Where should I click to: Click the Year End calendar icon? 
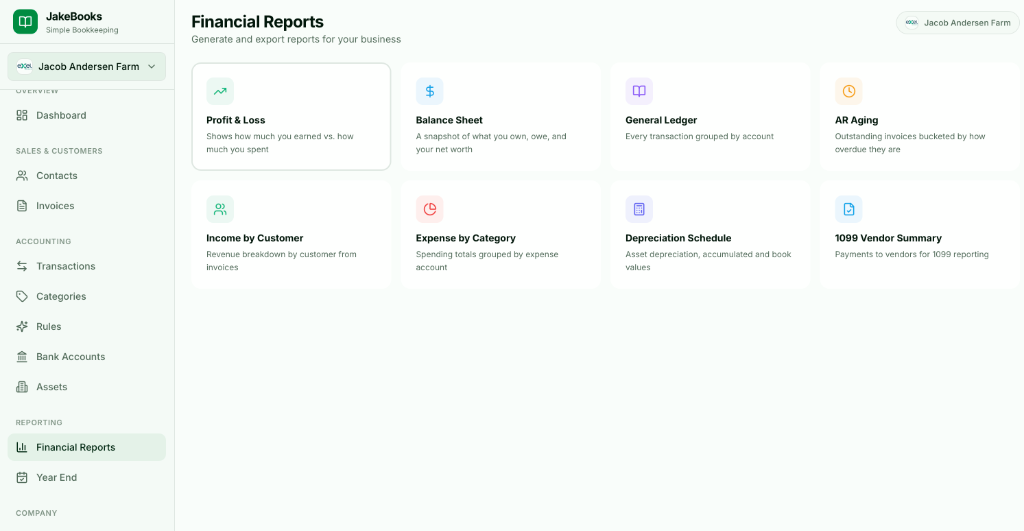22,477
